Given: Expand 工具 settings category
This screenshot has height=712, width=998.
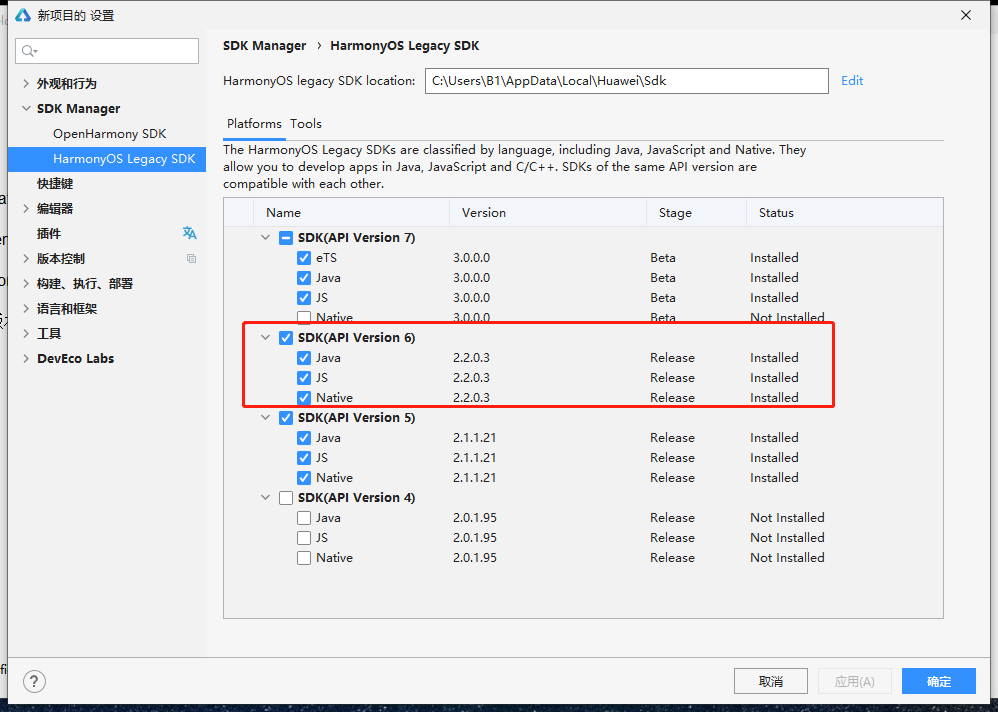Looking at the screenshot, I should [26, 333].
